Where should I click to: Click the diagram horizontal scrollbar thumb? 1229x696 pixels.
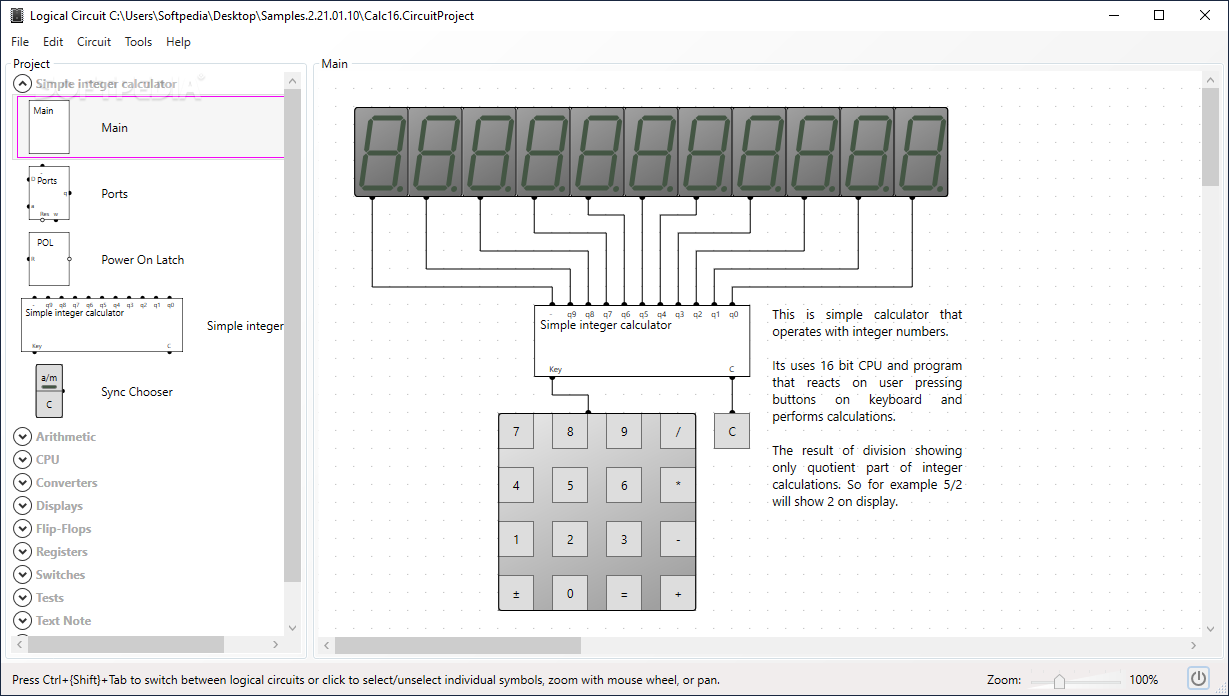click(x=457, y=646)
